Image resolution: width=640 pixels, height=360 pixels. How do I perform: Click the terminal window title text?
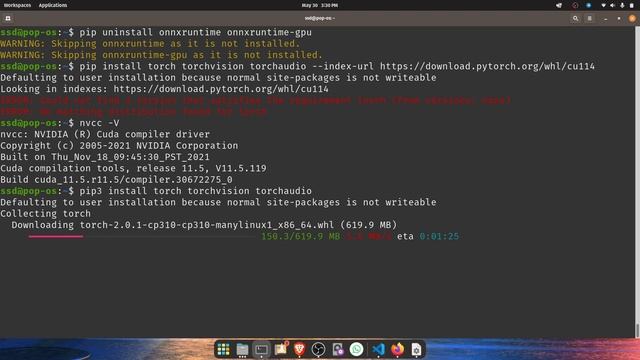pos(320,18)
